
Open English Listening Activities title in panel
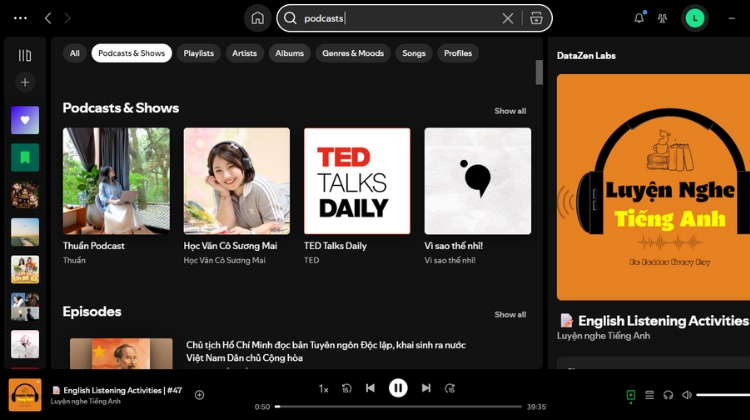pyautogui.click(x=663, y=321)
